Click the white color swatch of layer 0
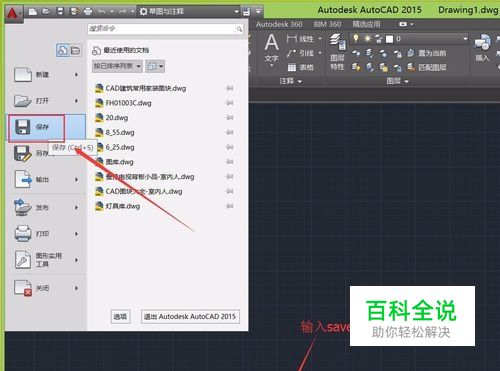 coord(389,39)
